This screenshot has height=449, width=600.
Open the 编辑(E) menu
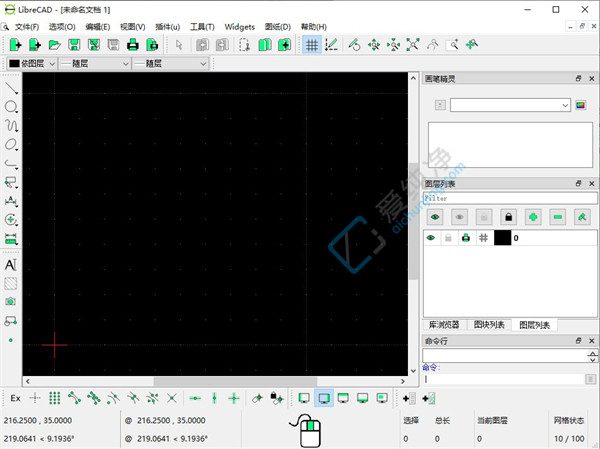(x=98, y=27)
